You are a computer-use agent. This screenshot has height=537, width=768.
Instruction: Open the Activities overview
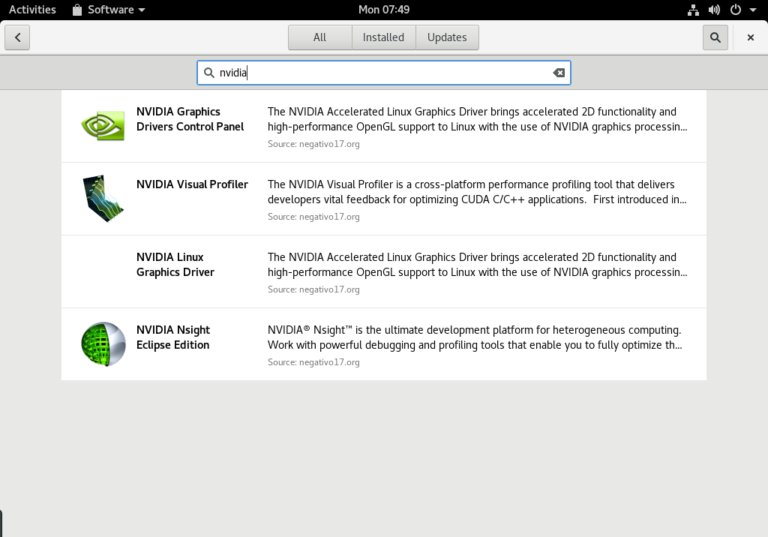click(x=32, y=10)
